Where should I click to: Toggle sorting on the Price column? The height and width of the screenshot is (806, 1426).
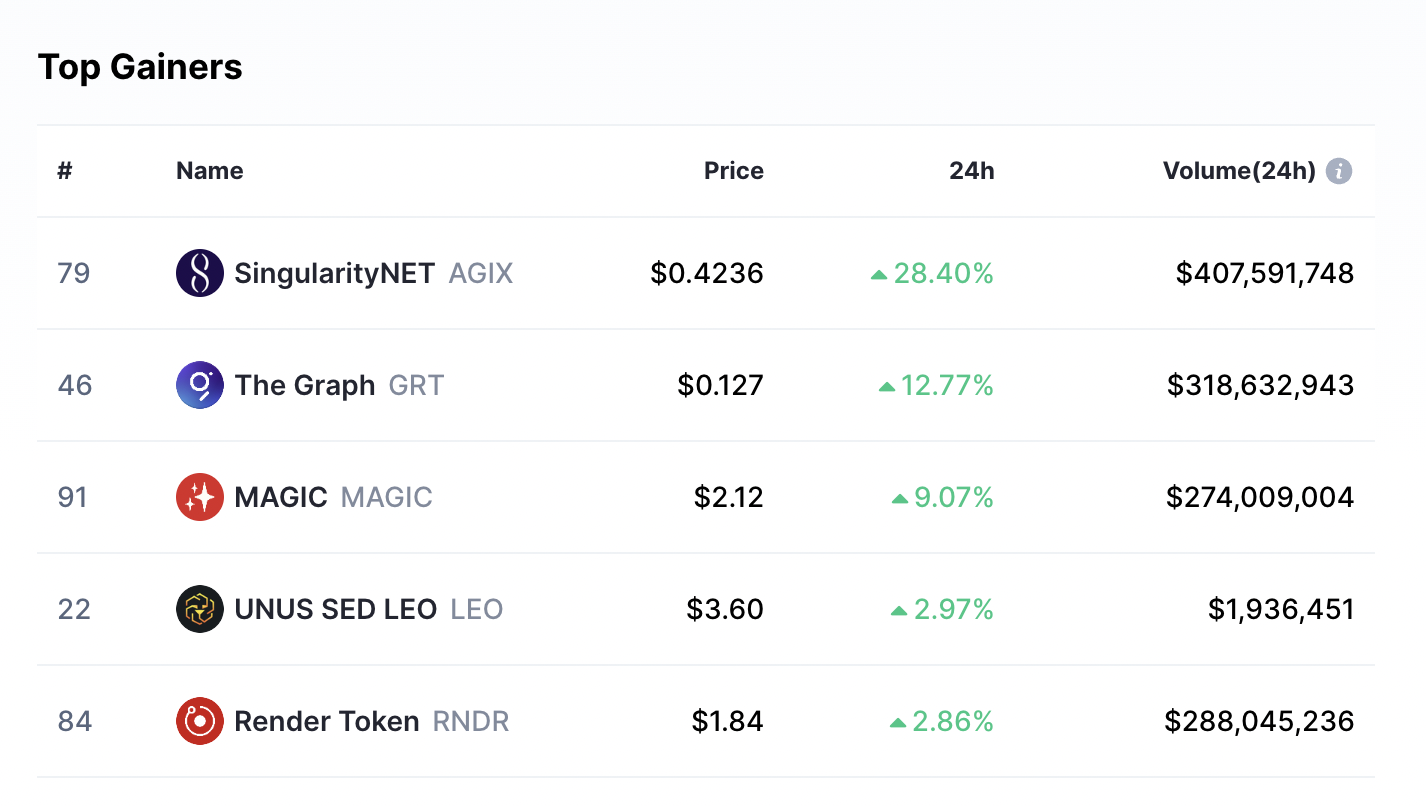[733, 171]
